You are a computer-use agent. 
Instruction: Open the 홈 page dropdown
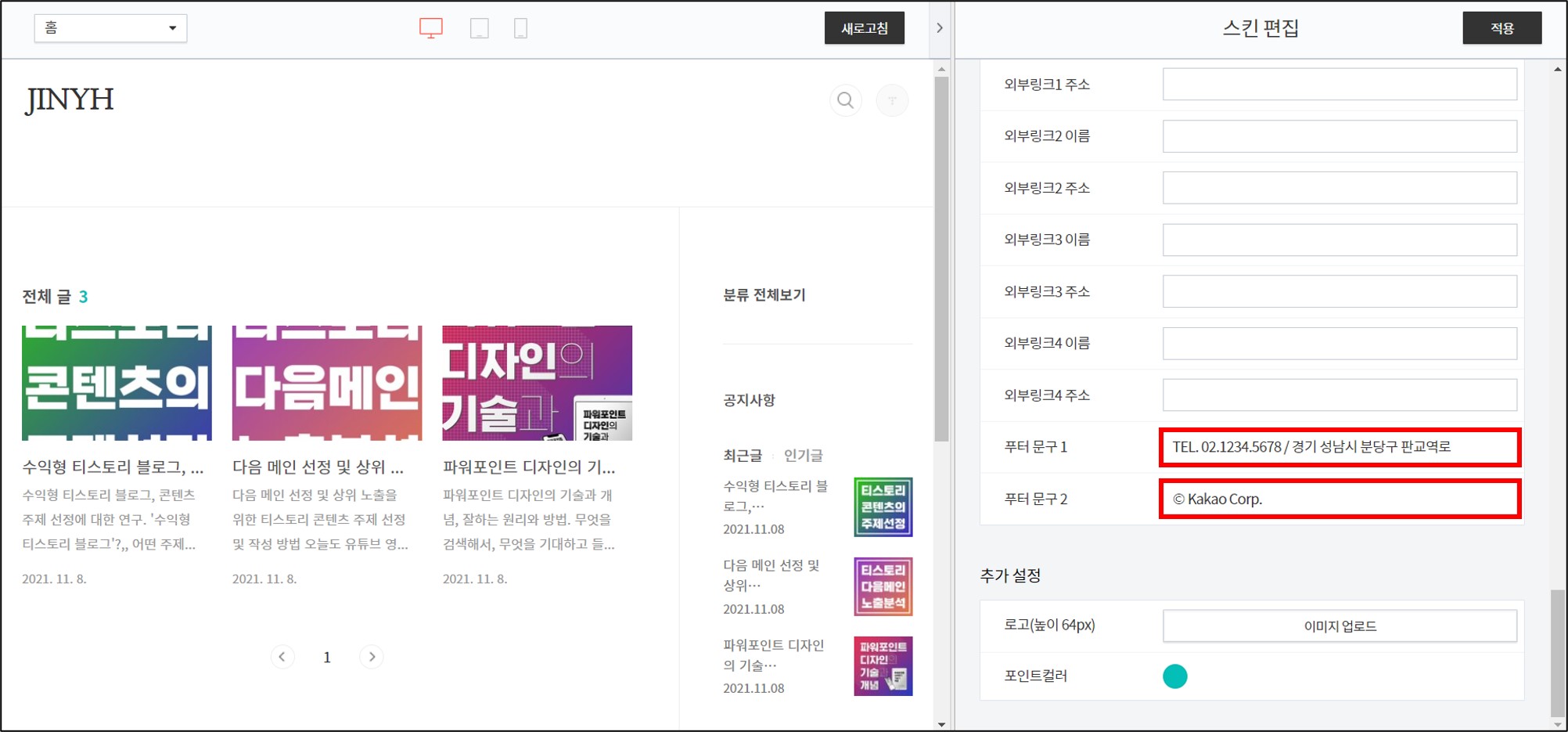(x=110, y=28)
